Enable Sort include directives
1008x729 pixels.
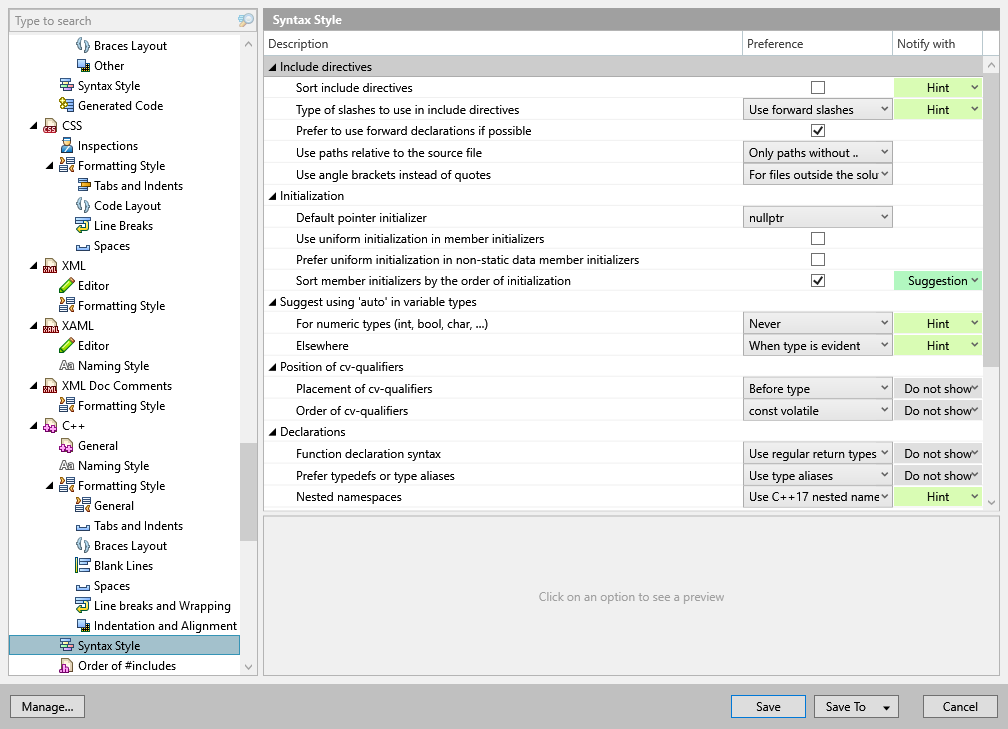[818, 87]
